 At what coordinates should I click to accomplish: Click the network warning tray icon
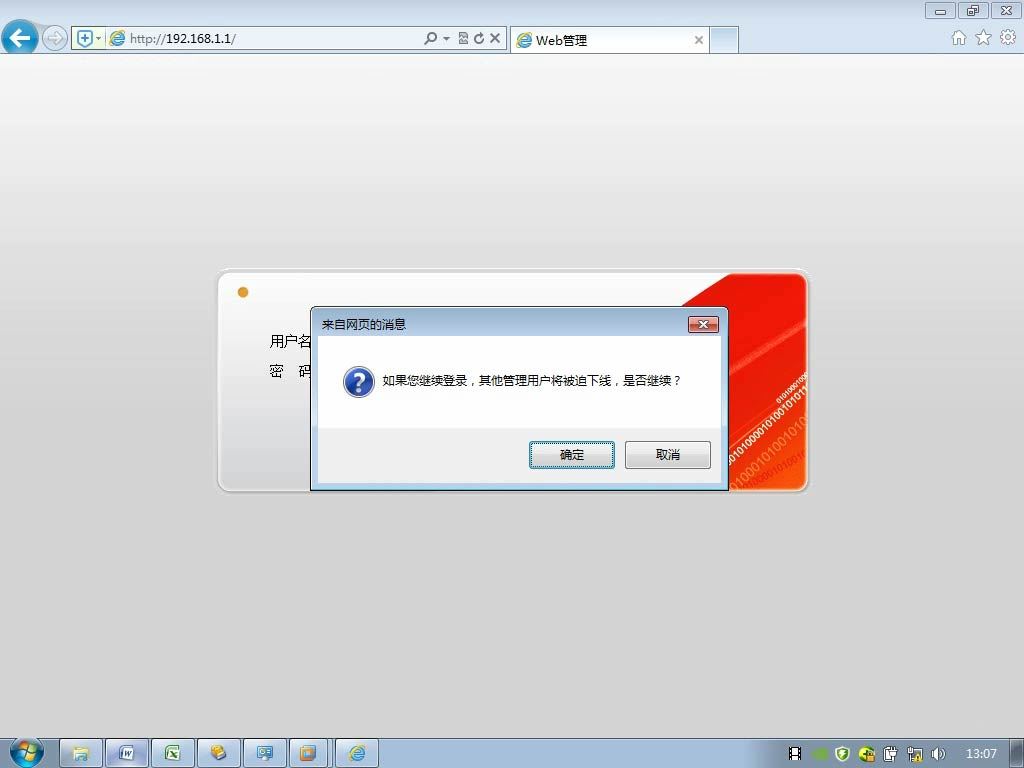tap(915, 754)
